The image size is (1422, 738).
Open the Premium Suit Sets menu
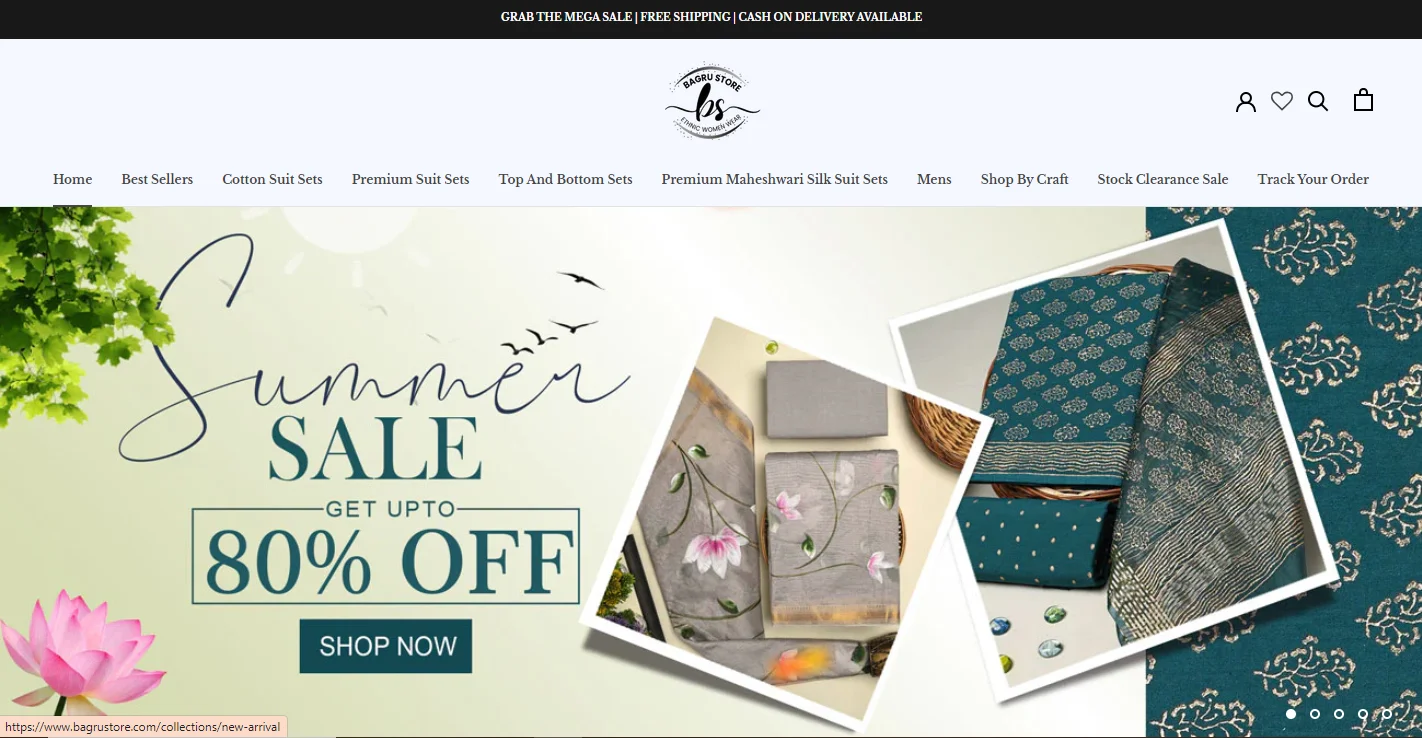click(410, 179)
